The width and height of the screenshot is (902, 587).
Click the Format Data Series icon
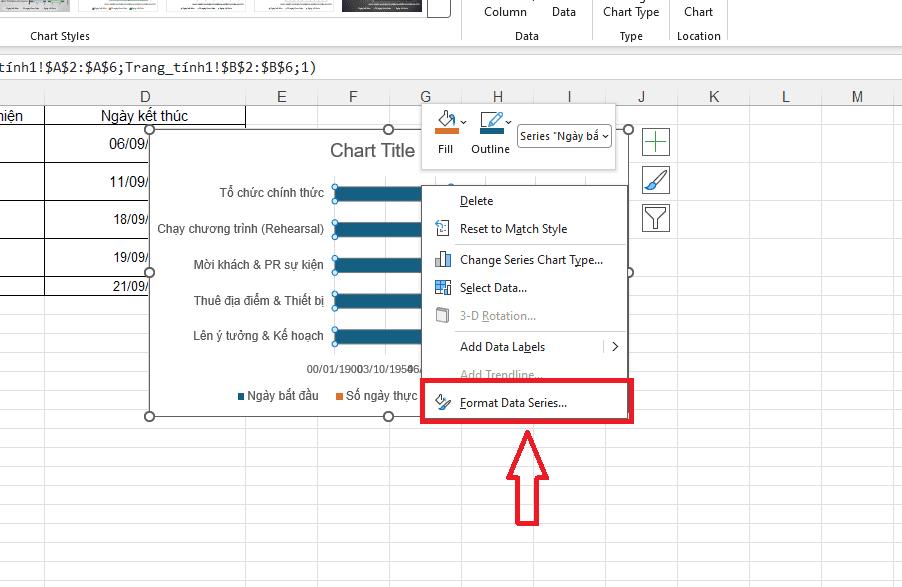(442, 402)
